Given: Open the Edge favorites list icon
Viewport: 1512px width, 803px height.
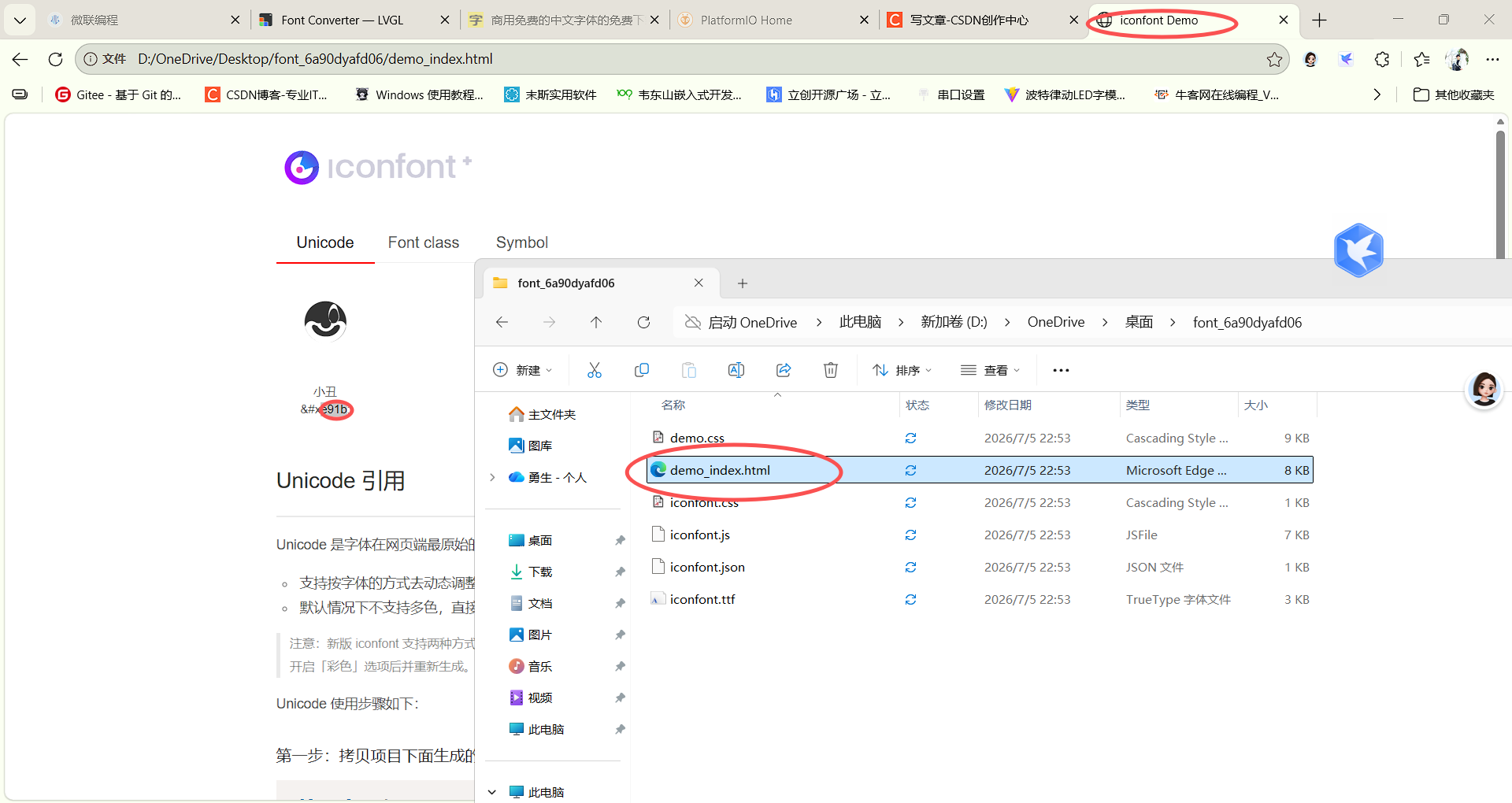Looking at the screenshot, I should pos(1421,59).
